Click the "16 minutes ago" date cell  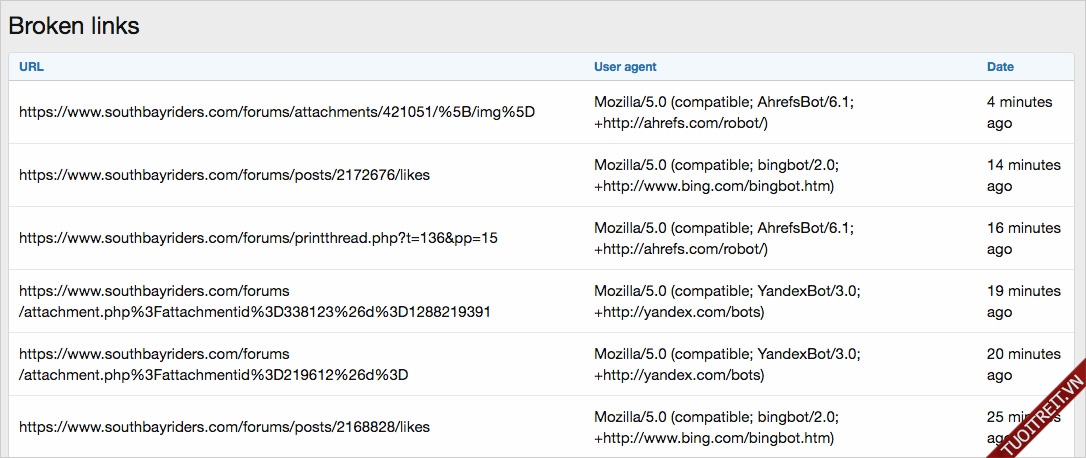click(x=1023, y=238)
